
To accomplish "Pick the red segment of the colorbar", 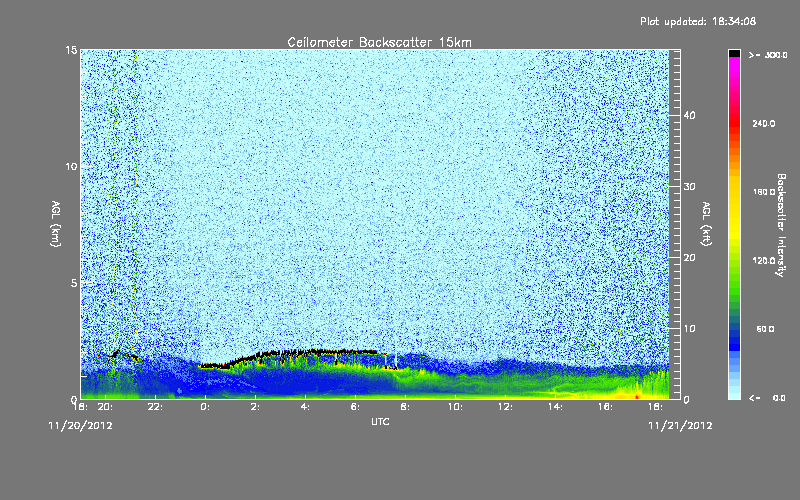I will pyautogui.click(x=734, y=124).
